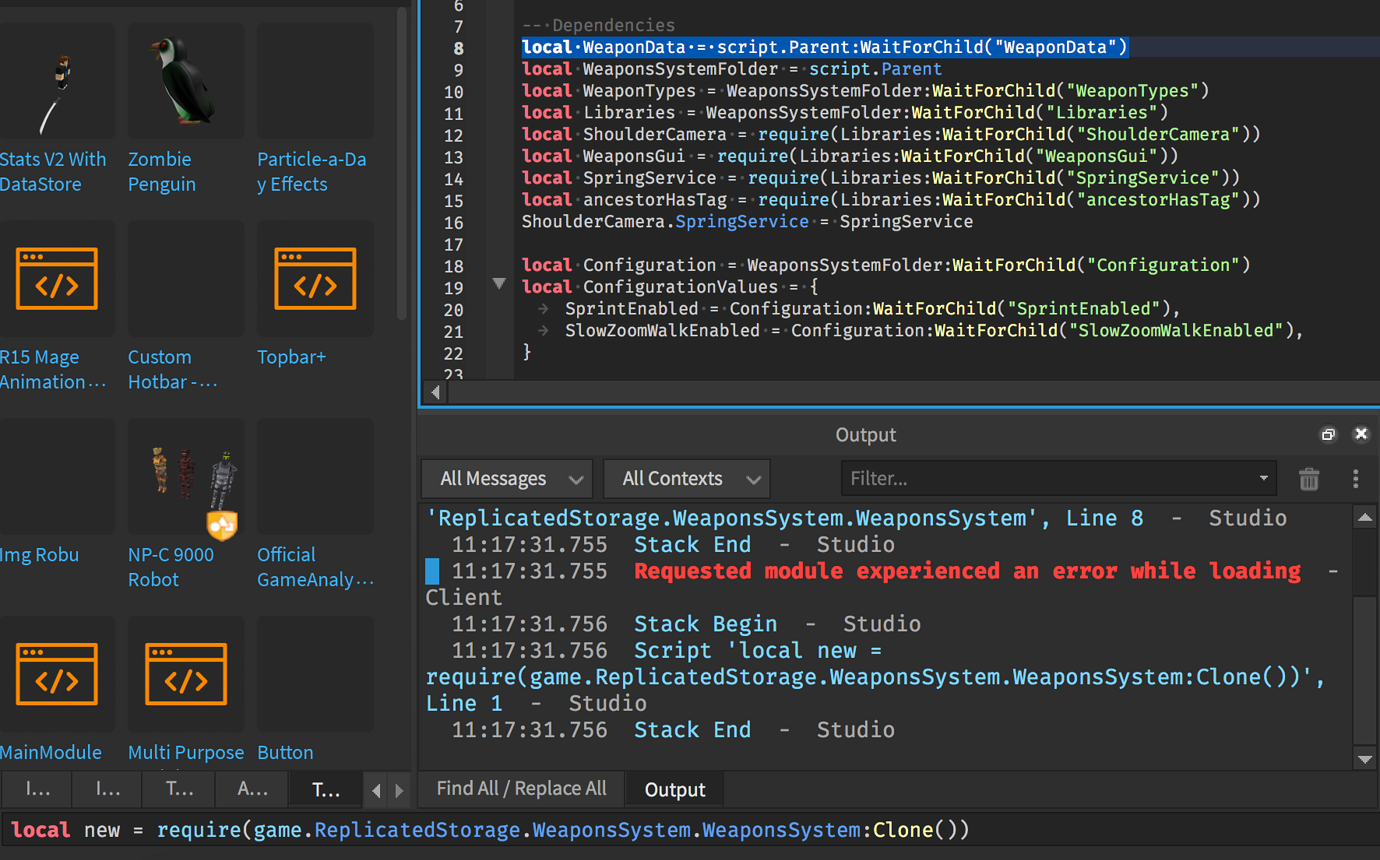Click the trash icon to clear Output
This screenshot has height=860, width=1380.
1310,479
